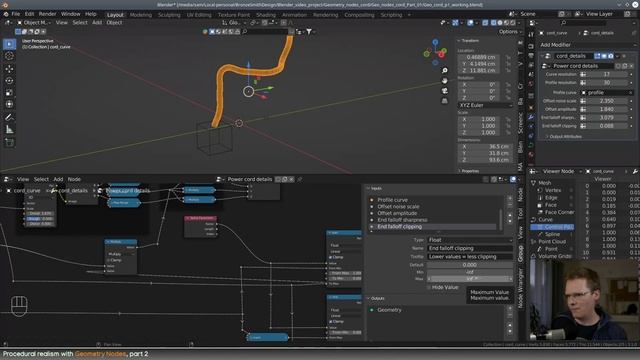Select Geometry output row

coord(435,310)
